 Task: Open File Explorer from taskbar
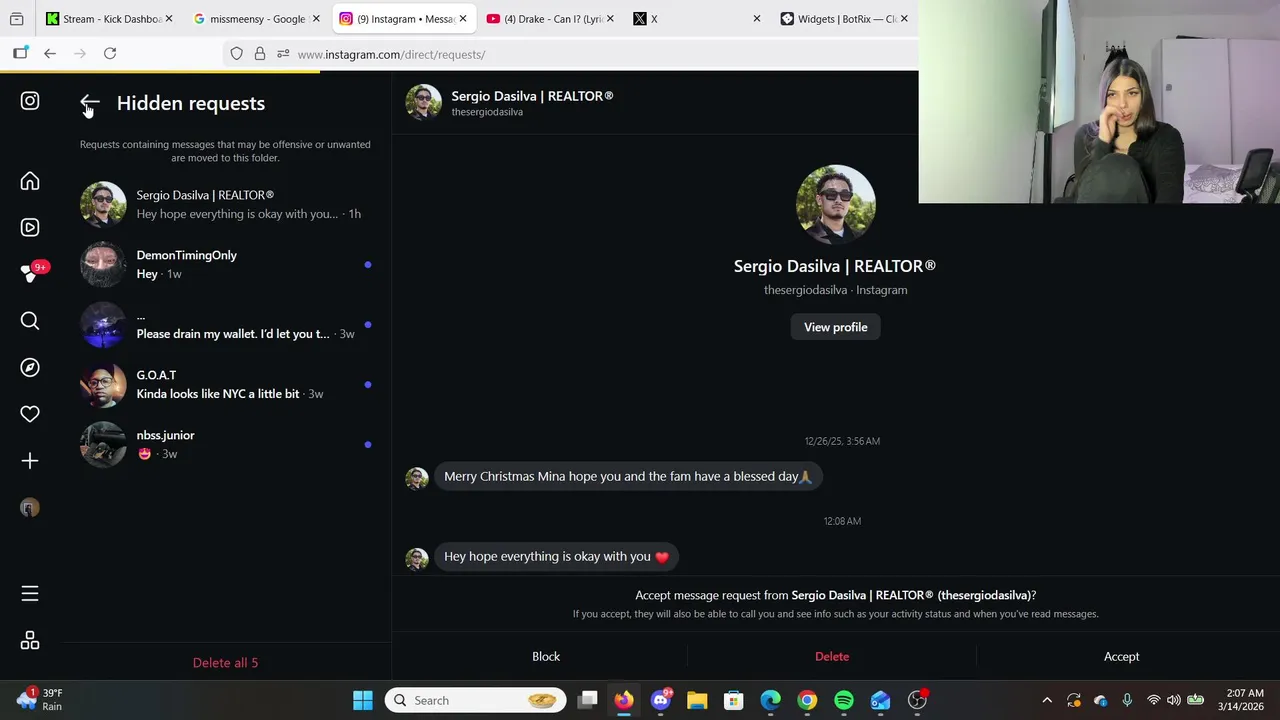click(697, 700)
